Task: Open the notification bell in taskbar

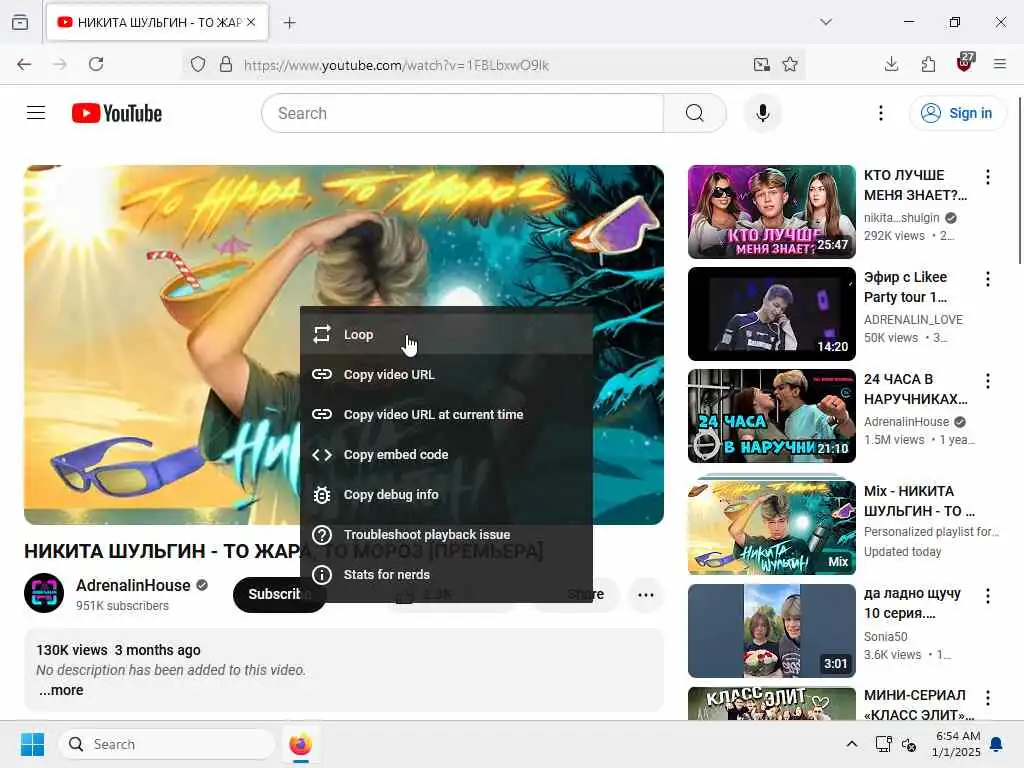Action: 997,744
